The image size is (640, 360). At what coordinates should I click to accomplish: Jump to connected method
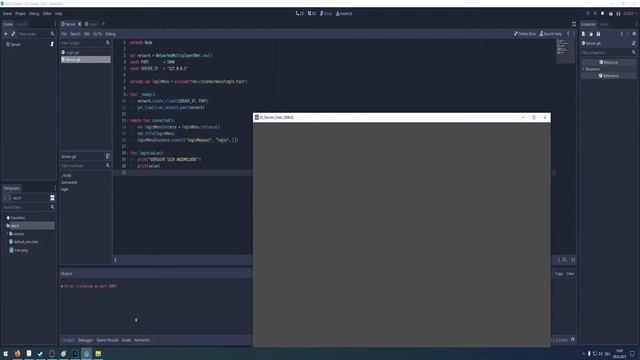point(69,182)
